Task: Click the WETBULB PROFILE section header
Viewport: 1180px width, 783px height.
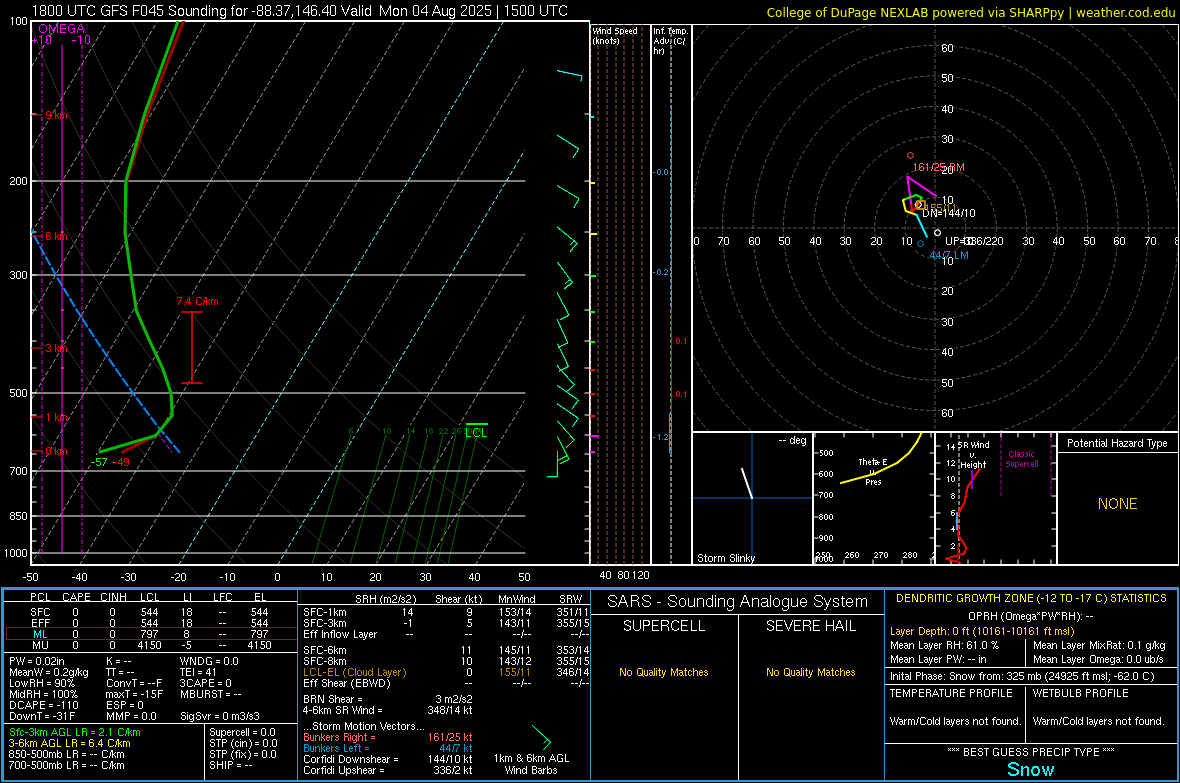Action: pos(1081,693)
